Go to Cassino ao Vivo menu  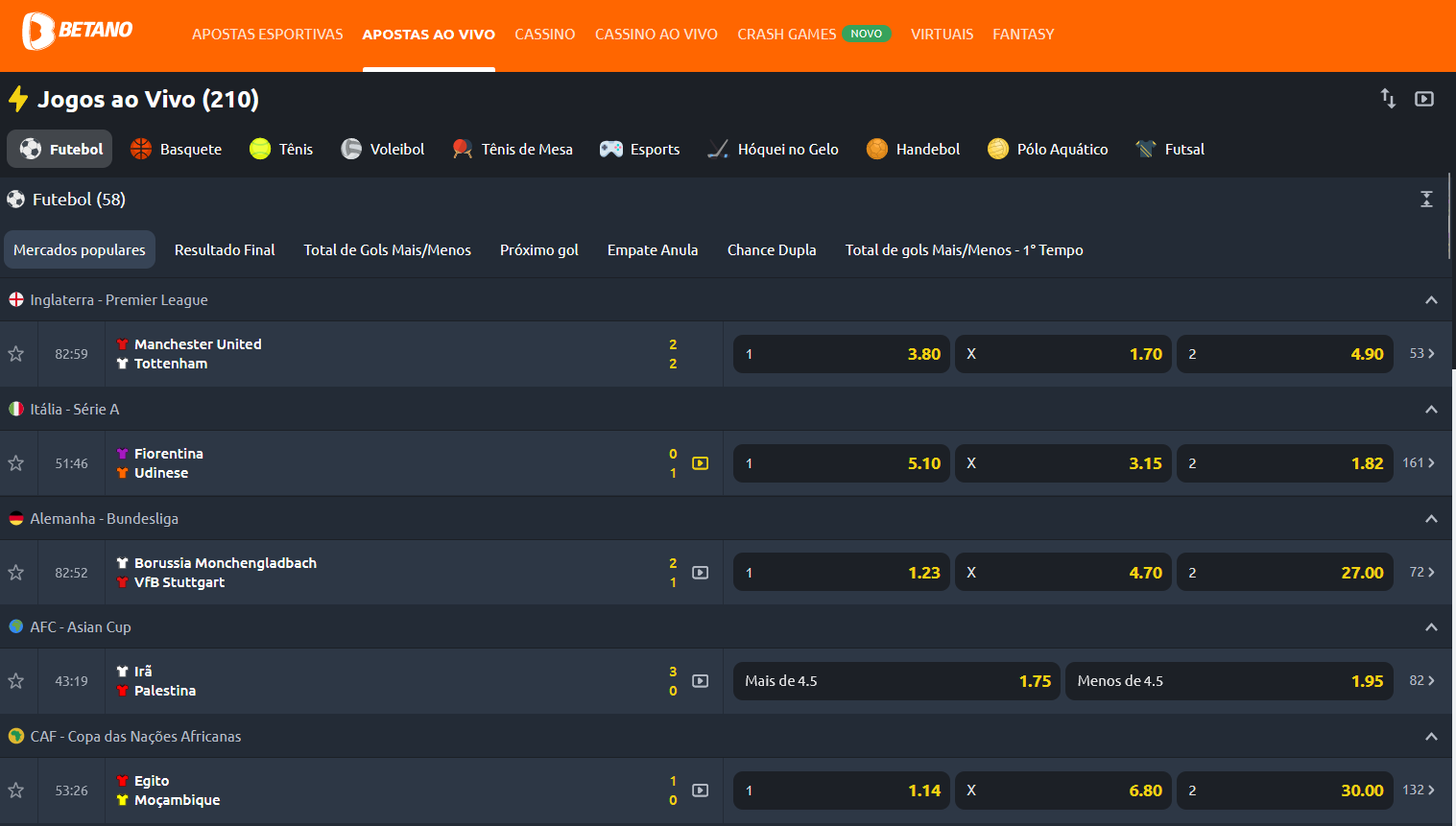(656, 35)
